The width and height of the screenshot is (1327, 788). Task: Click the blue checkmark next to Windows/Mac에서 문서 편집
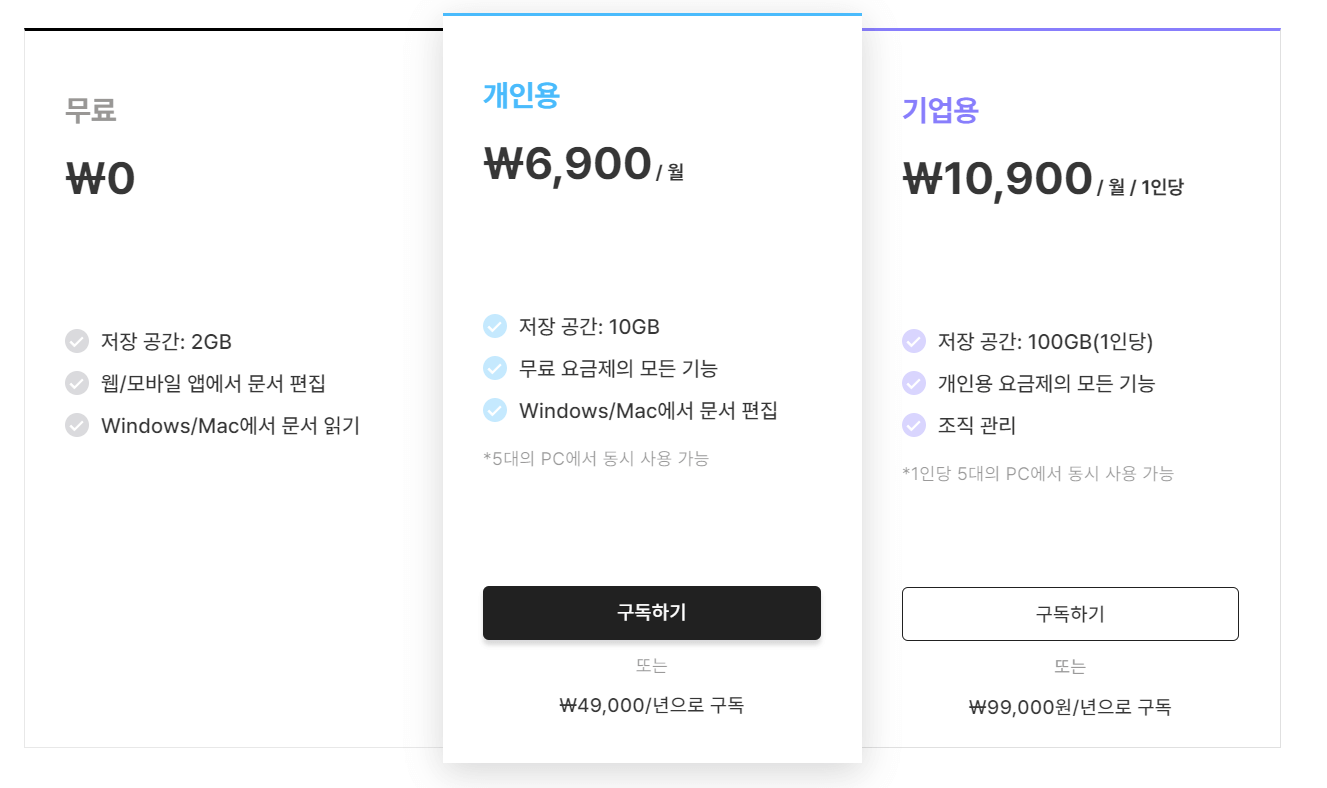click(495, 410)
